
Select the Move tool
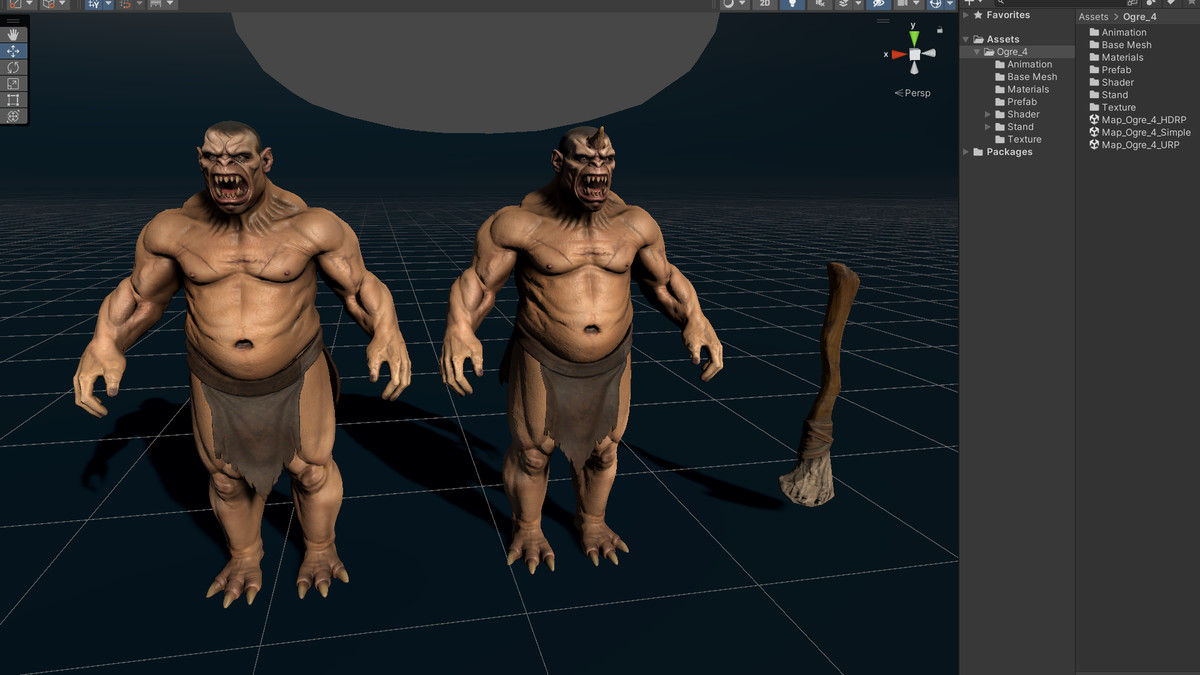13,50
